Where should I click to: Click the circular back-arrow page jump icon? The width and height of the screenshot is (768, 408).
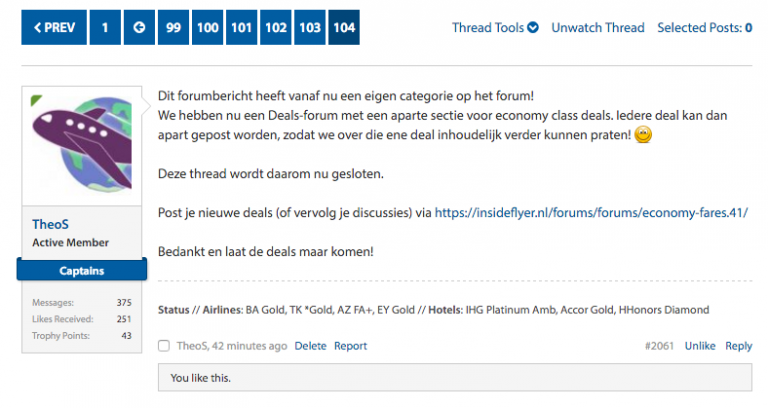point(139,27)
